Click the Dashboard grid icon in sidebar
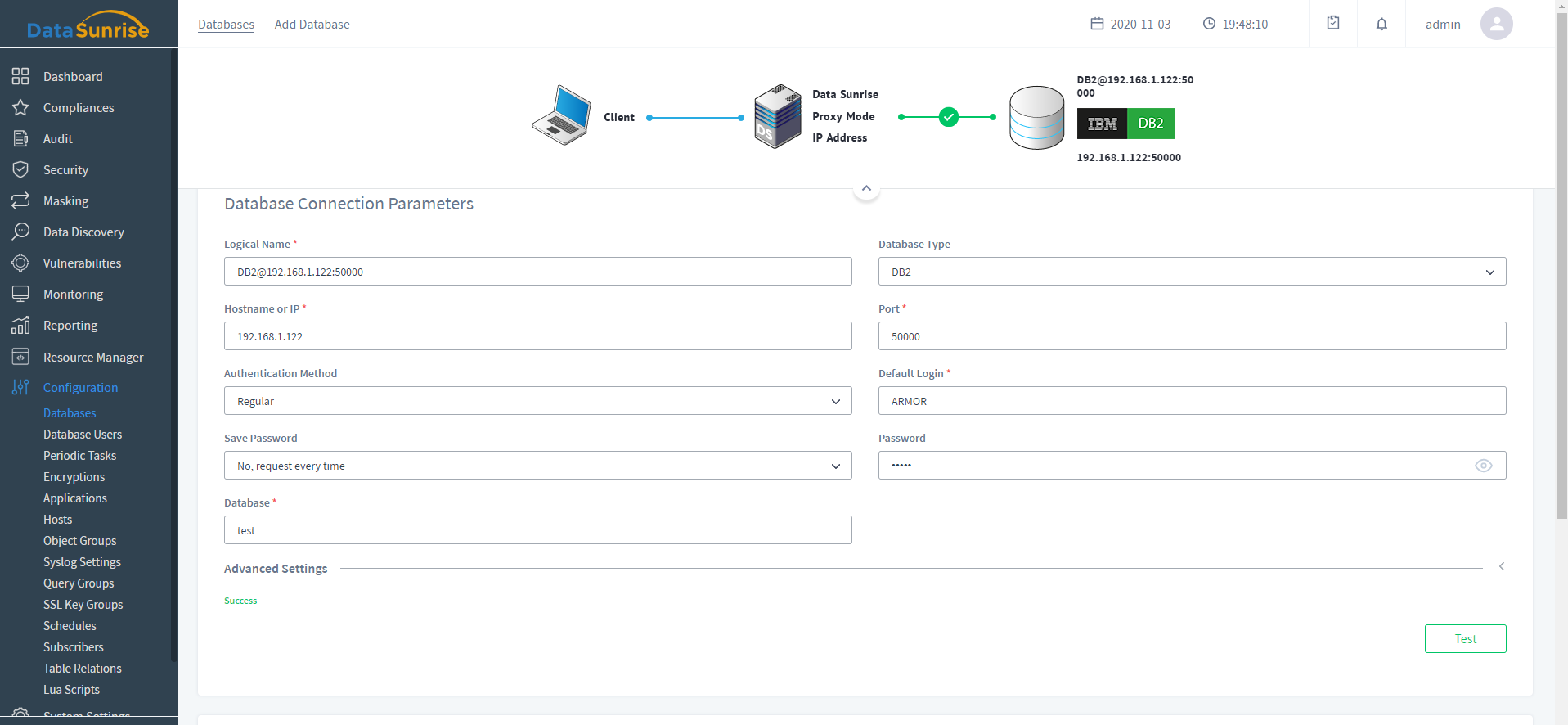Screen dimensions: 1568x725 pyautogui.click(x=20, y=76)
